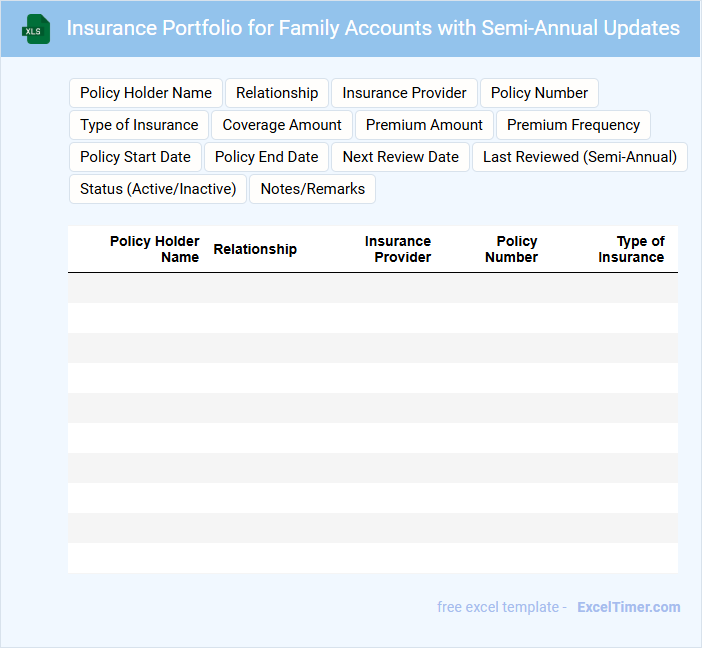Click the Type of Insurance column header
Image resolution: width=702 pixels, height=648 pixels.
(x=631, y=249)
